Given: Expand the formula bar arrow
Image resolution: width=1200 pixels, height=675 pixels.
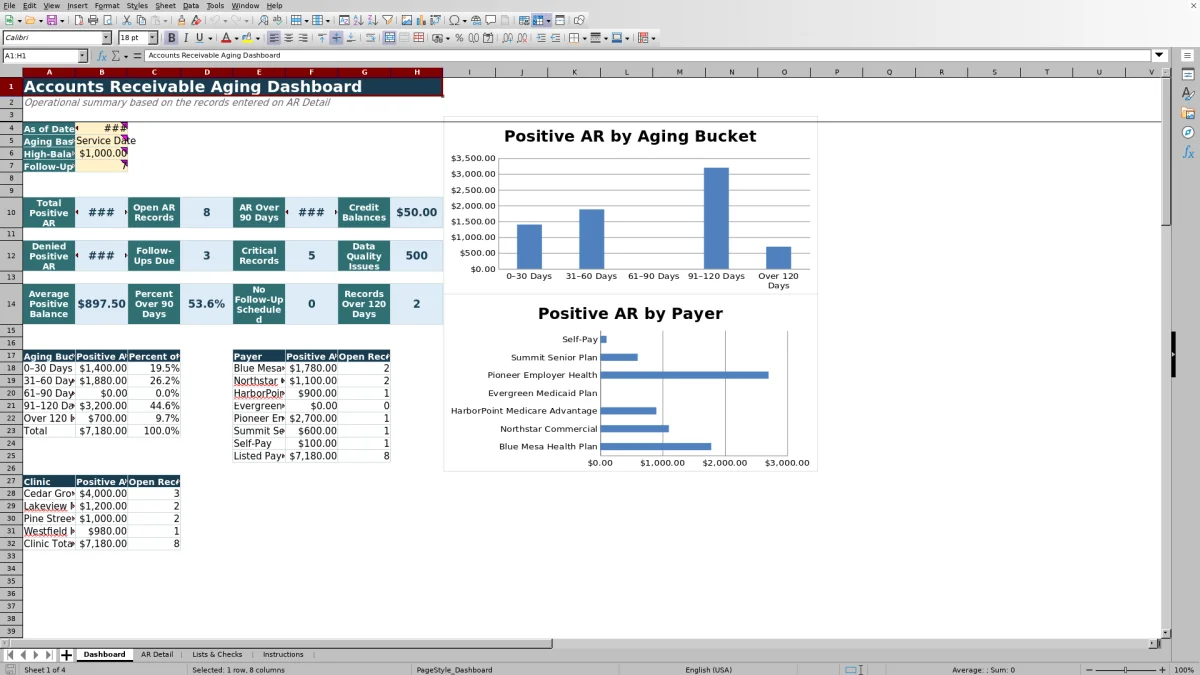Looking at the screenshot, I should (1159, 56).
